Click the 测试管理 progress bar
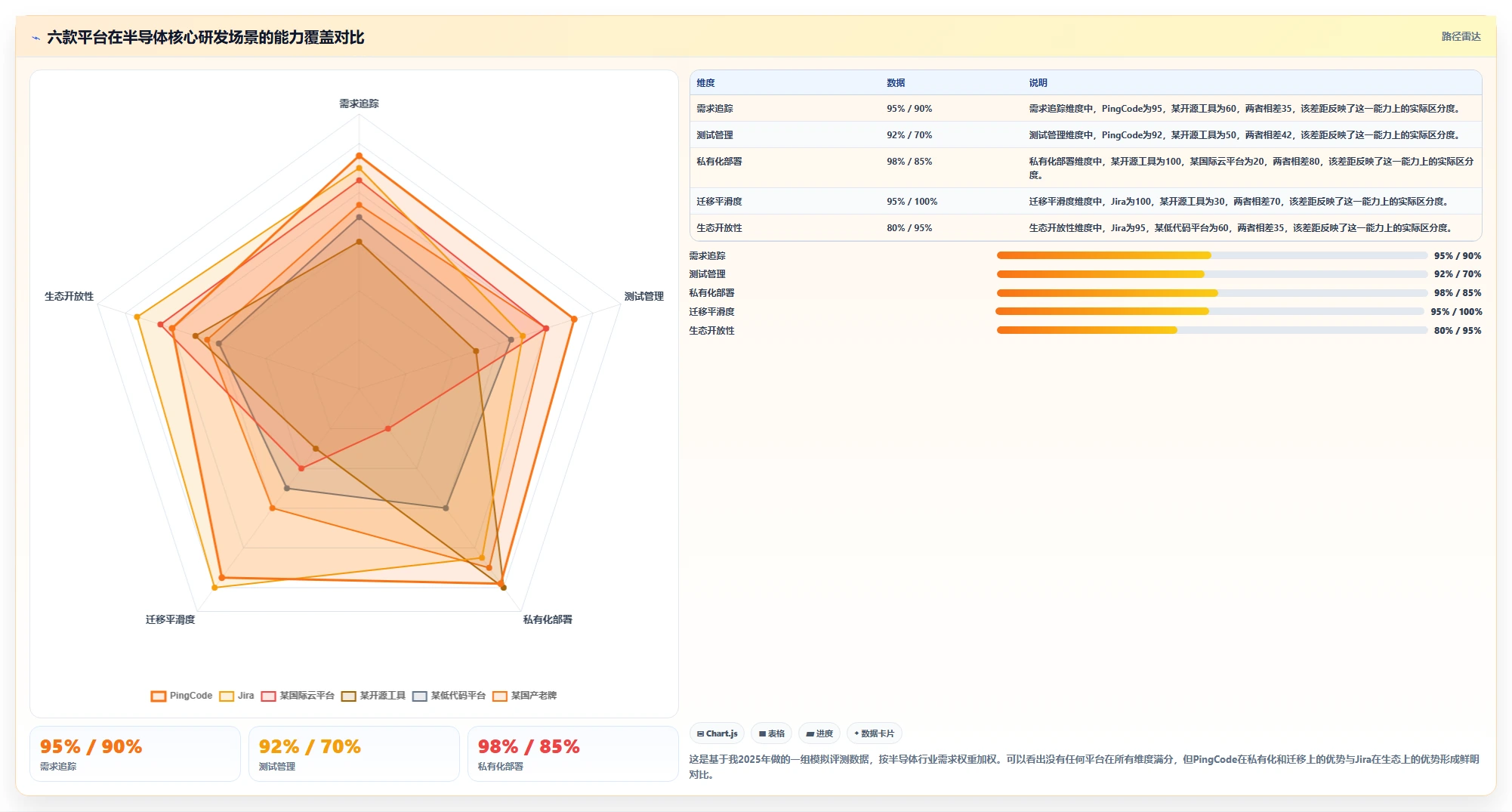Screen dimensions: 1512x812 pos(1212,274)
